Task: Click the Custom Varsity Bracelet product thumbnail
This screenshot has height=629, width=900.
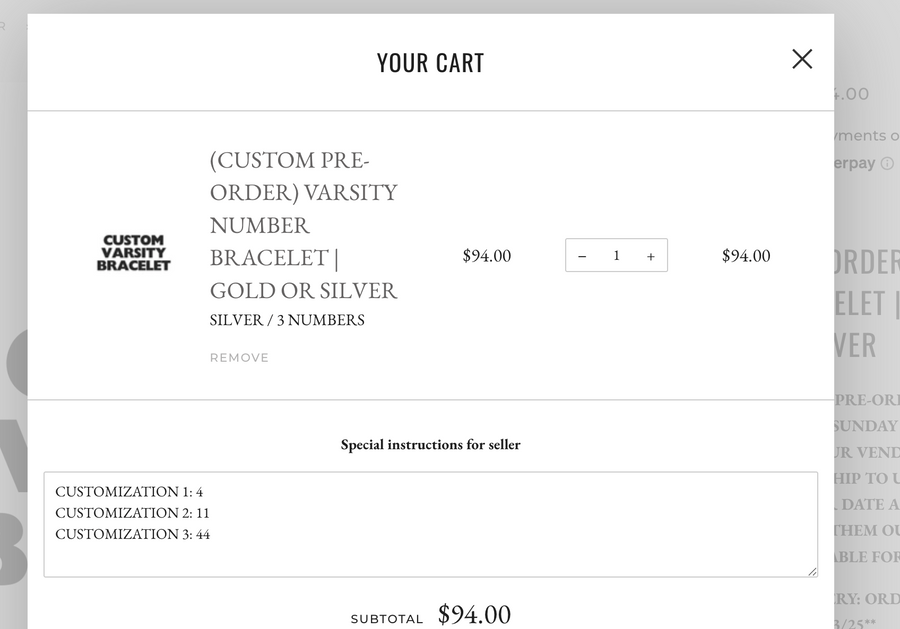Action: click(133, 252)
